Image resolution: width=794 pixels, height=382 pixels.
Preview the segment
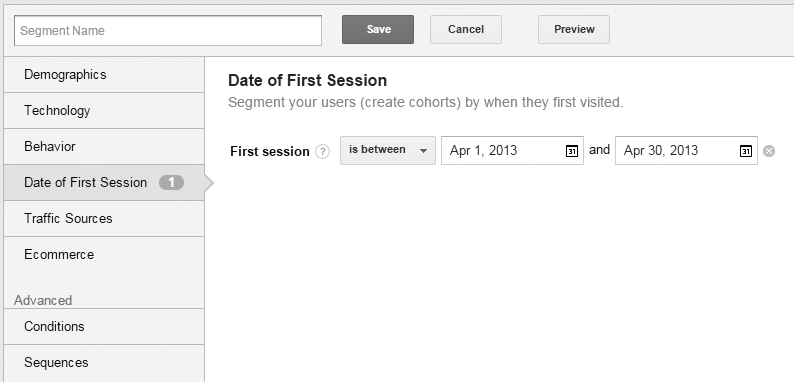[574, 29]
